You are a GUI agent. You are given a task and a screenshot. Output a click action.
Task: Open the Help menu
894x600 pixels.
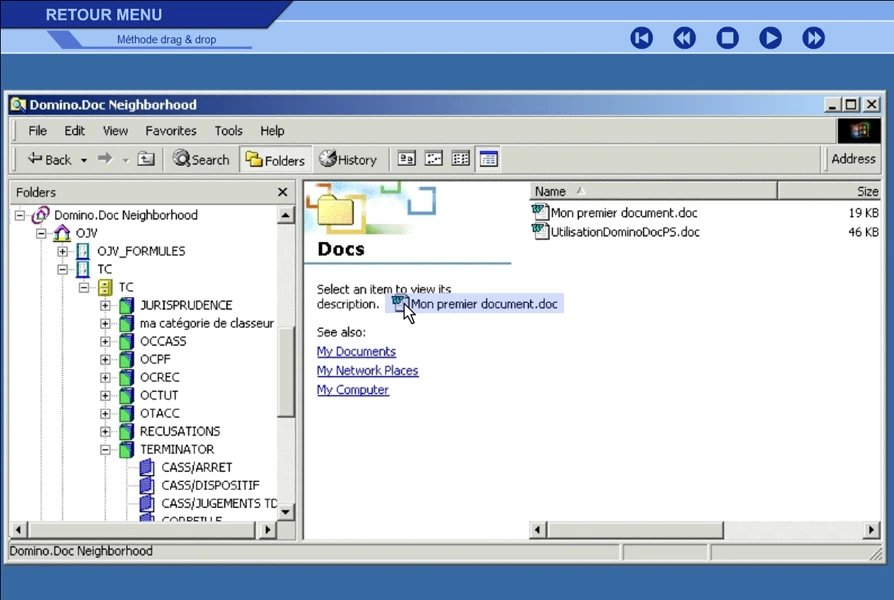pos(272,131)
